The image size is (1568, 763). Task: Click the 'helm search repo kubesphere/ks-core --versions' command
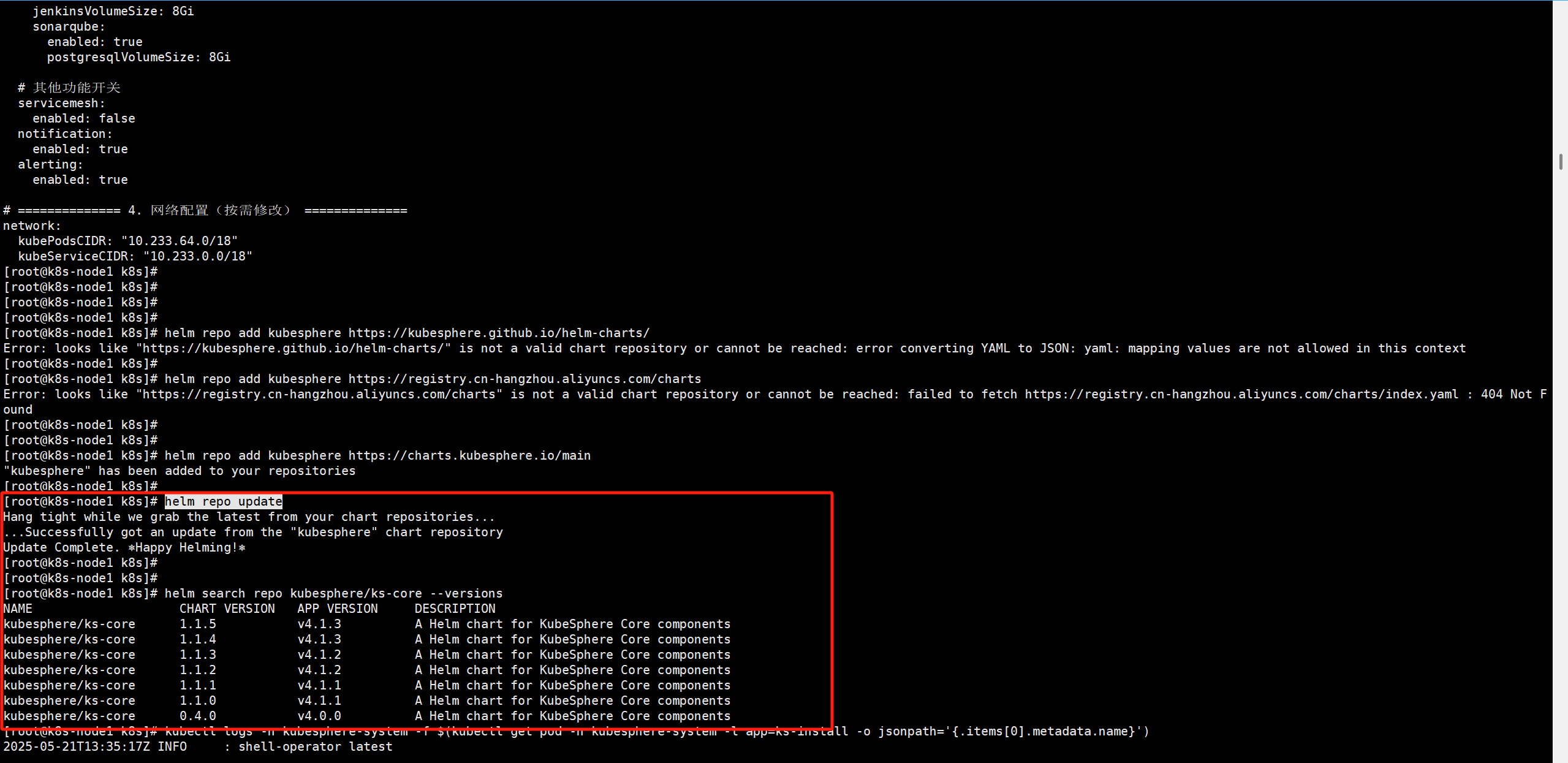pos(333,593)
